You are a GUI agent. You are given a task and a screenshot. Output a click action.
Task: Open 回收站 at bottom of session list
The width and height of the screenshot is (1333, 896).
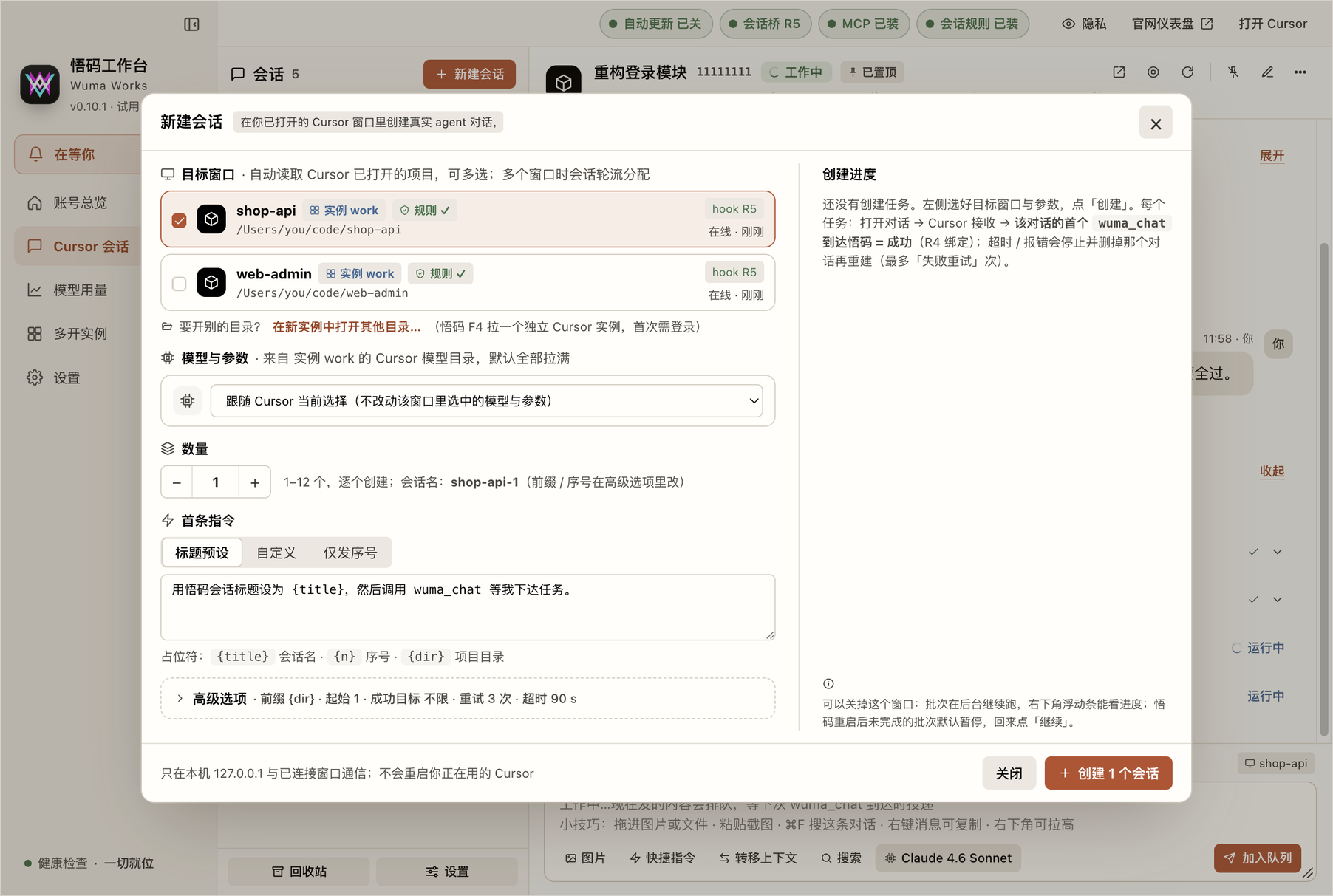[299, 872]
